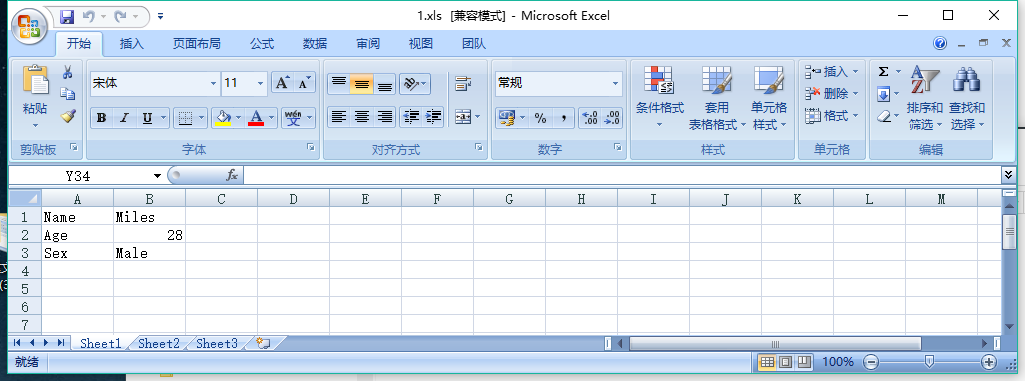Adjust the zoom slider handle

(x=929, y=361)
